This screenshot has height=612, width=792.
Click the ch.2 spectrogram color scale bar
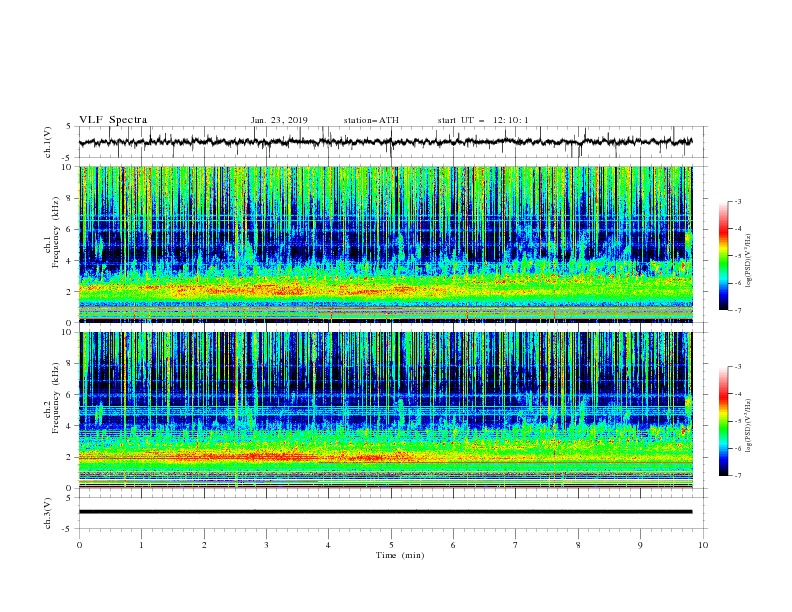723,421
